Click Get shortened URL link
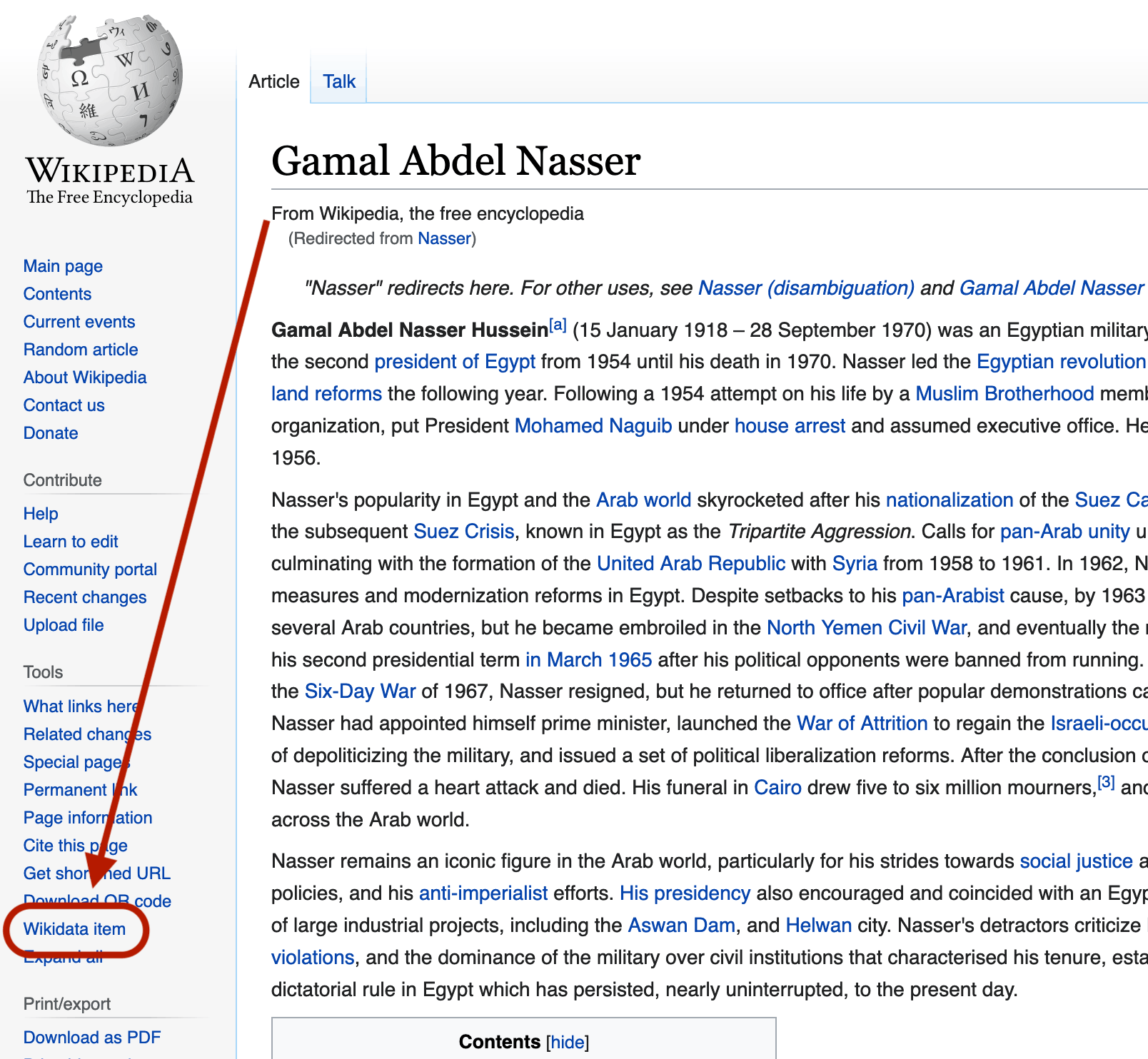 97,873
